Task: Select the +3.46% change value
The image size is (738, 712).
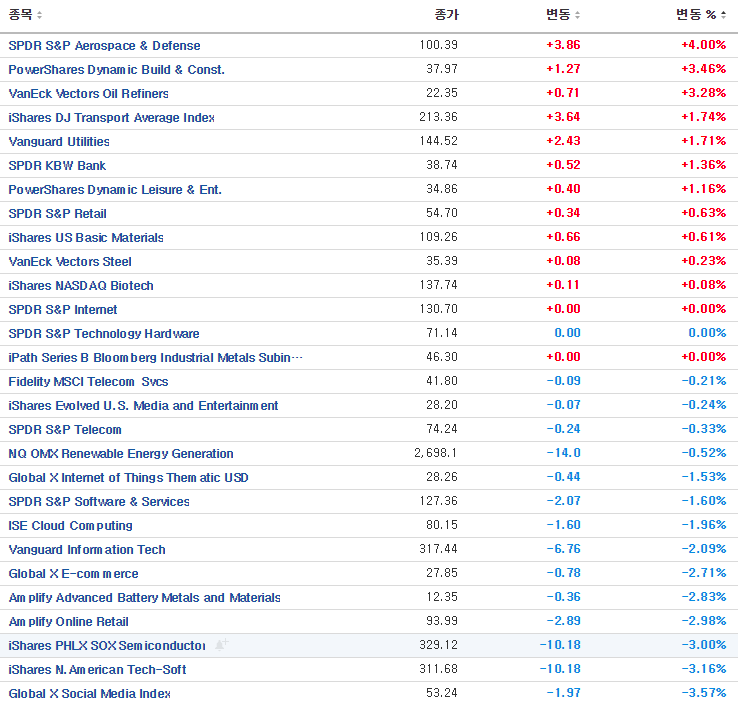Action: (704, 69)
